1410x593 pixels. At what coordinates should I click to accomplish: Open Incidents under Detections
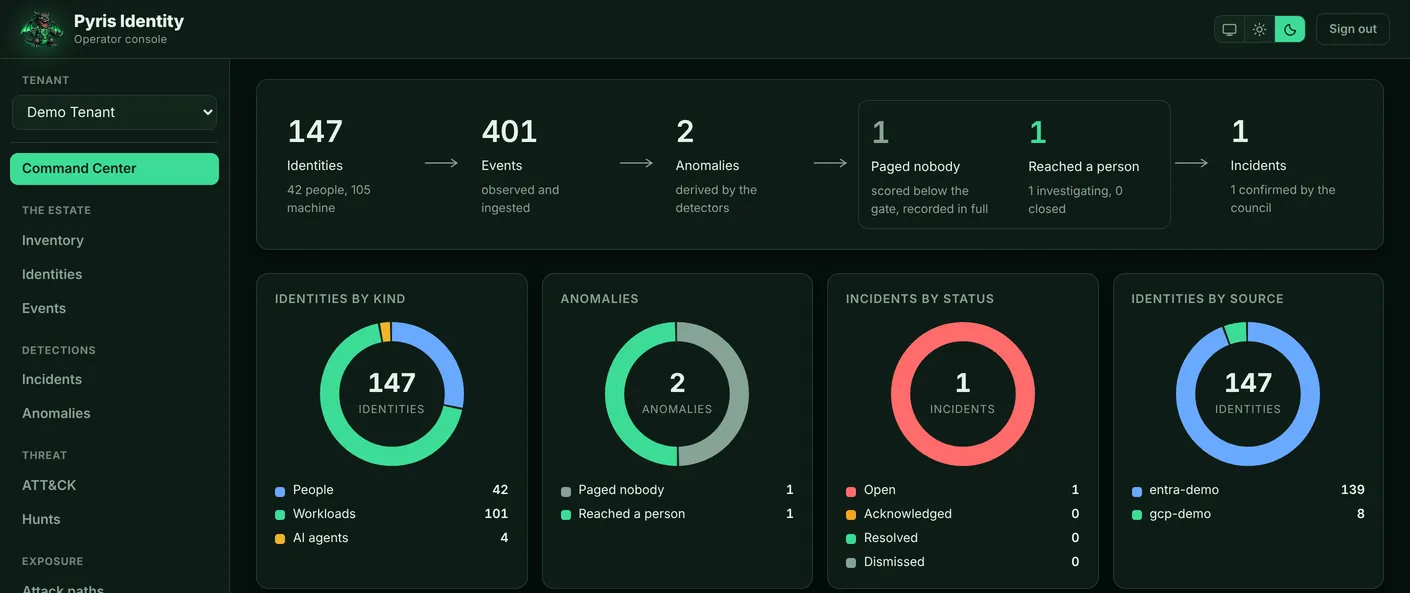tap(52, 379)
